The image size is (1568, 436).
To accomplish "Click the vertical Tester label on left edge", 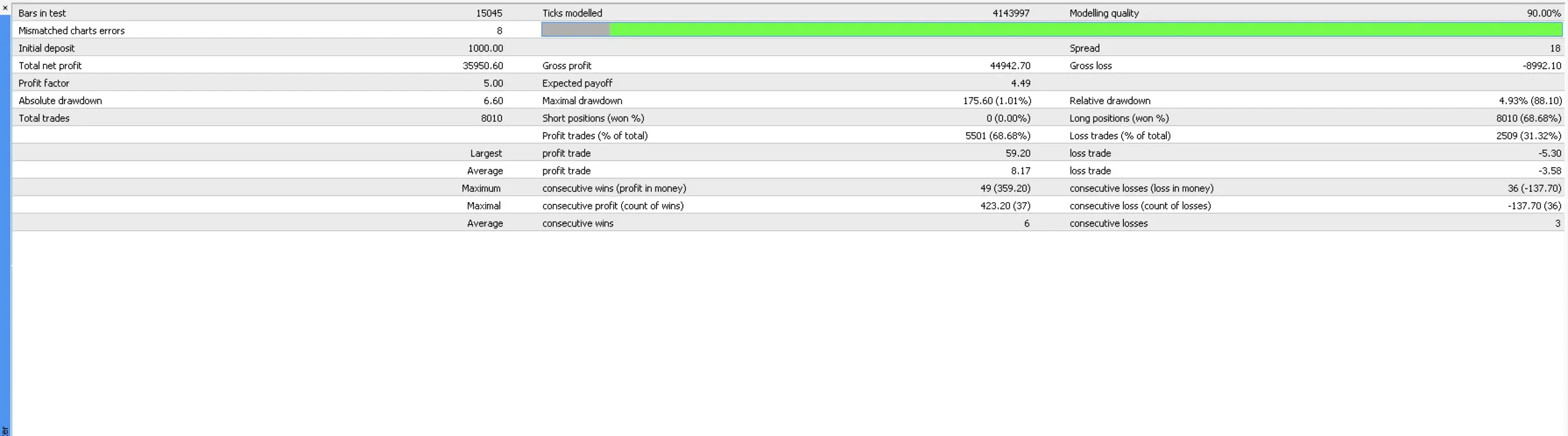I will [x=5, y=430].
